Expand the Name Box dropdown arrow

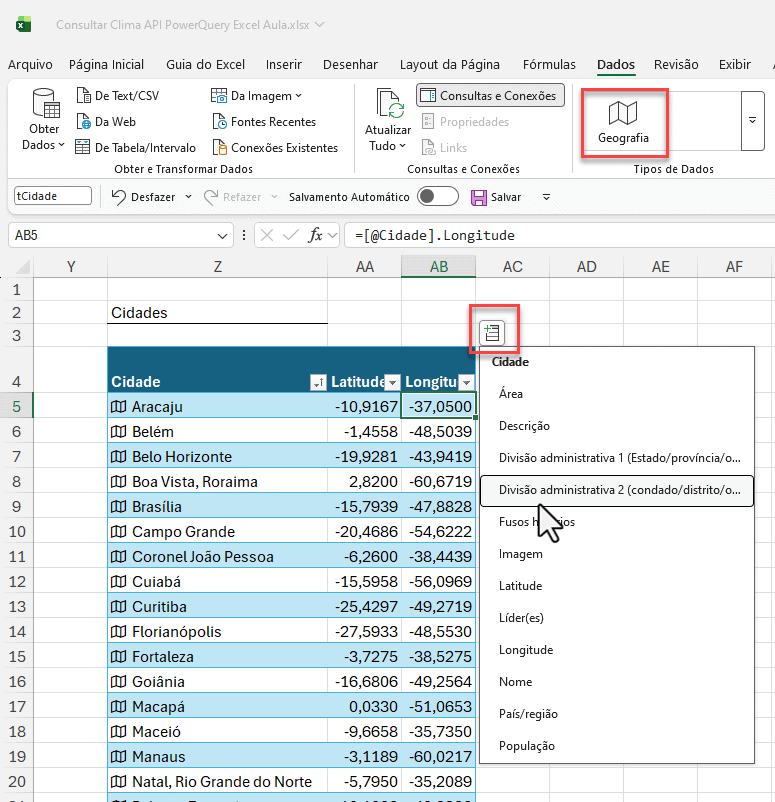223,236
